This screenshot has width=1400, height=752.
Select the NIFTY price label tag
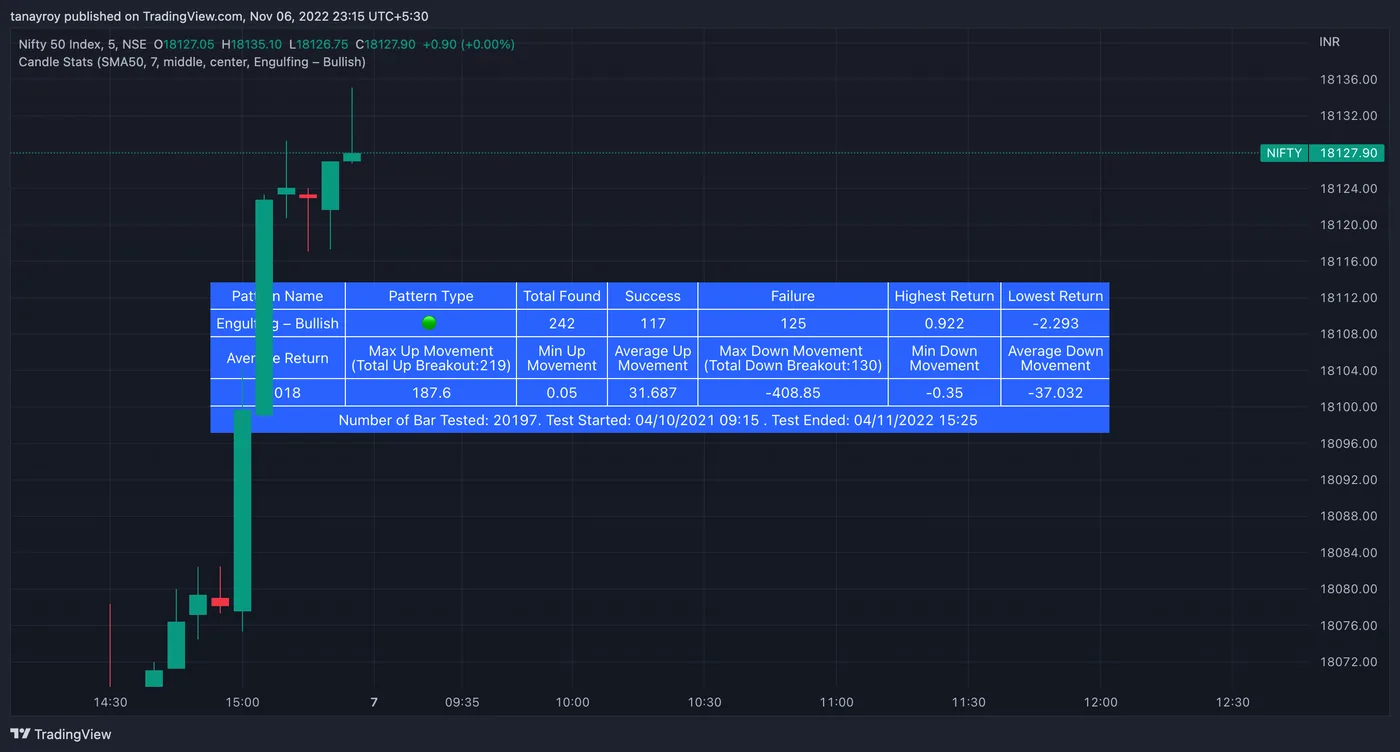point(1284,153)
